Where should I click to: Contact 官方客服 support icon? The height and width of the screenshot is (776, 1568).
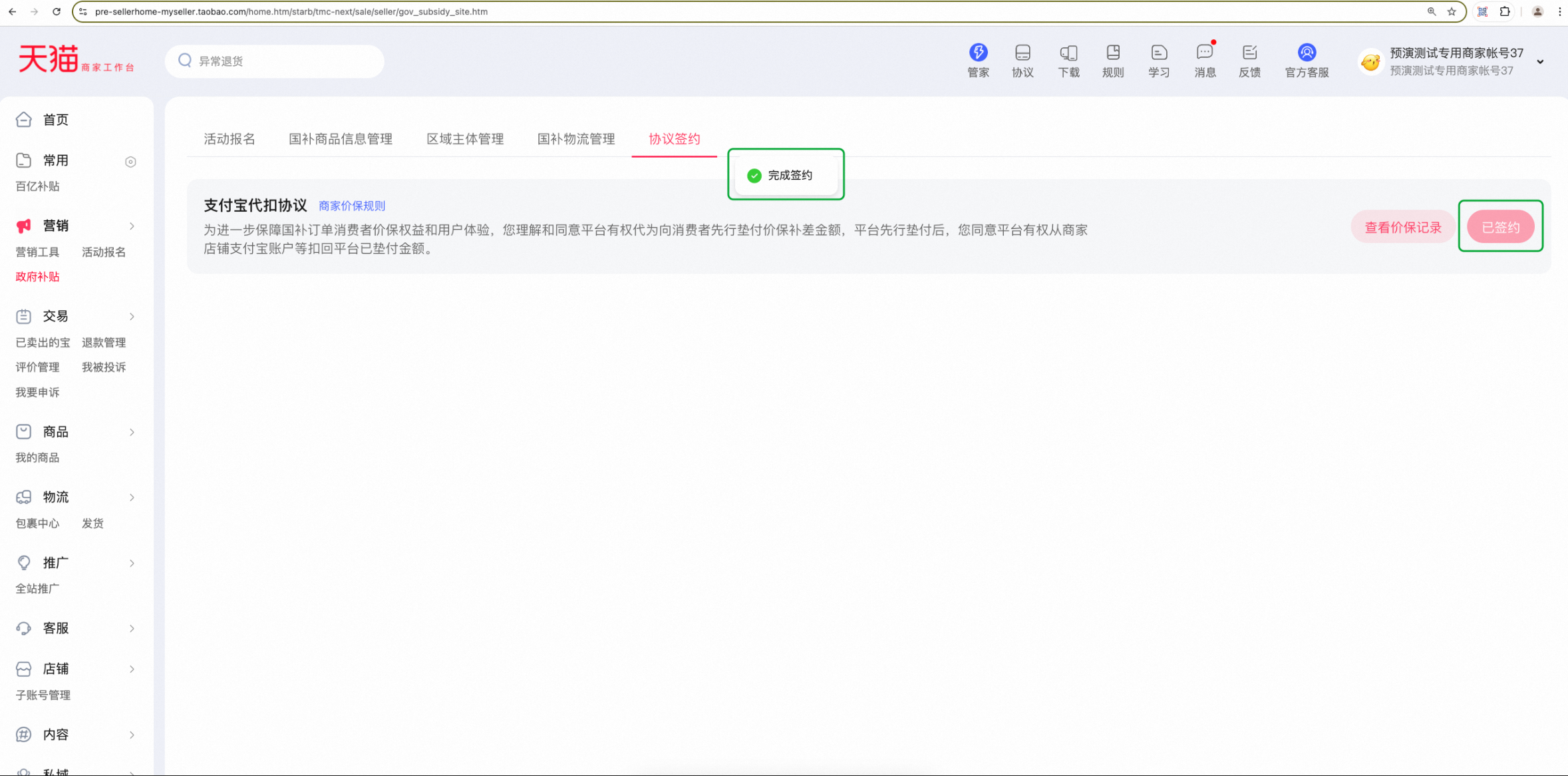tap(1306, 53)
